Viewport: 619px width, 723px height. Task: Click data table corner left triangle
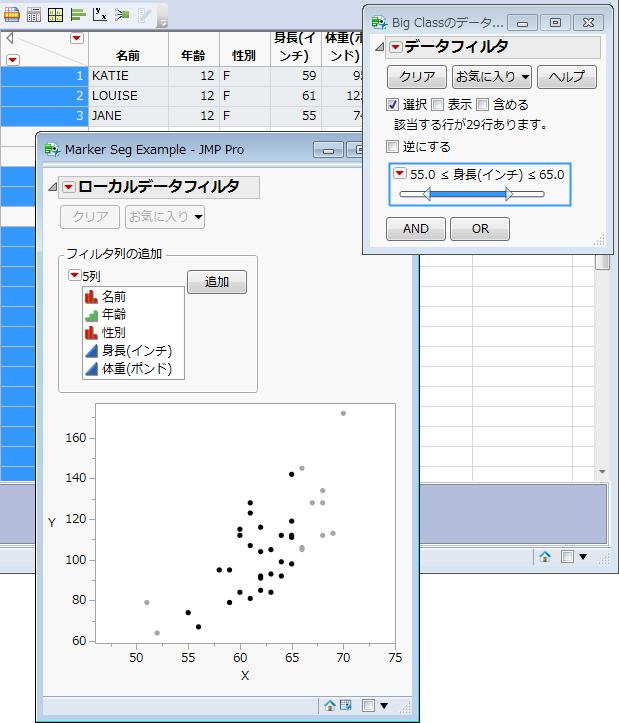[x=9, y=39]
